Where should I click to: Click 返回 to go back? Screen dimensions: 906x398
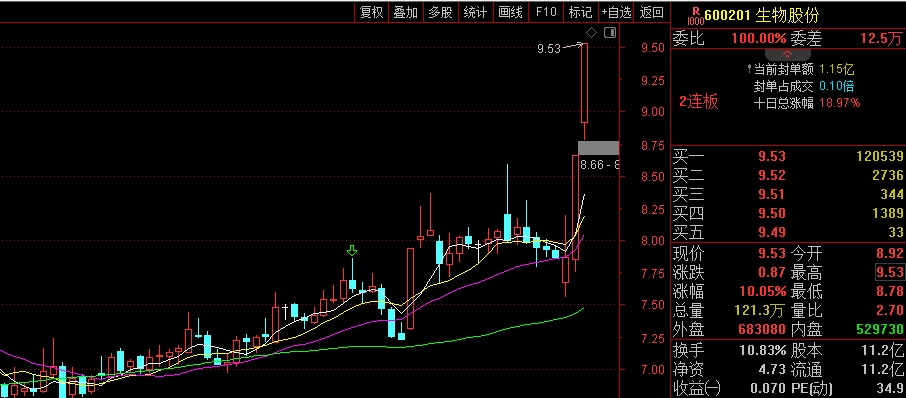click(x=652, y=12)
